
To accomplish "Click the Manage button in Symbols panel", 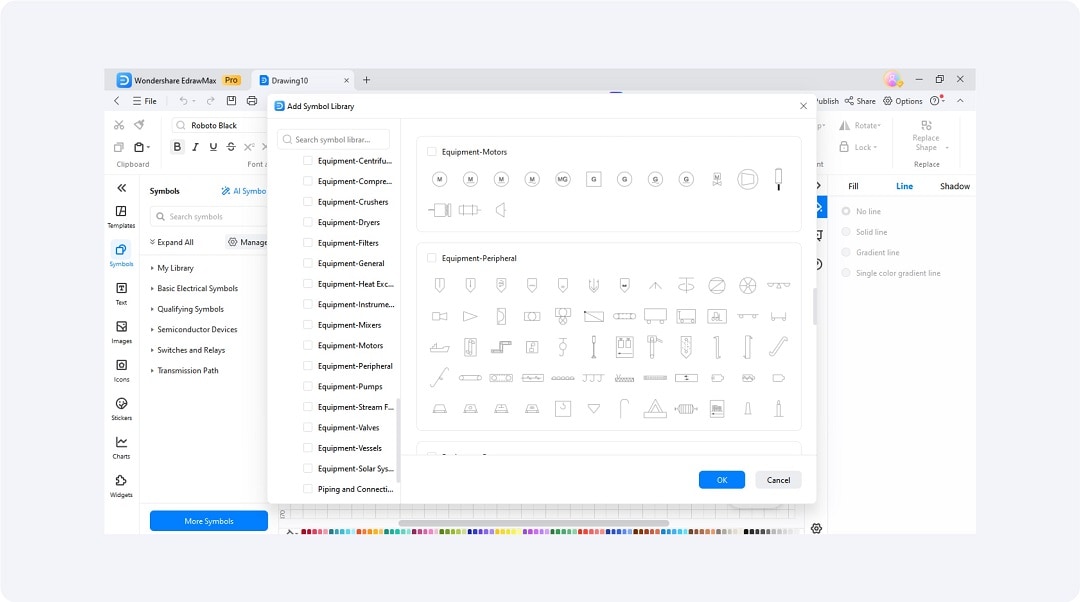I will (x=247, y=242).
